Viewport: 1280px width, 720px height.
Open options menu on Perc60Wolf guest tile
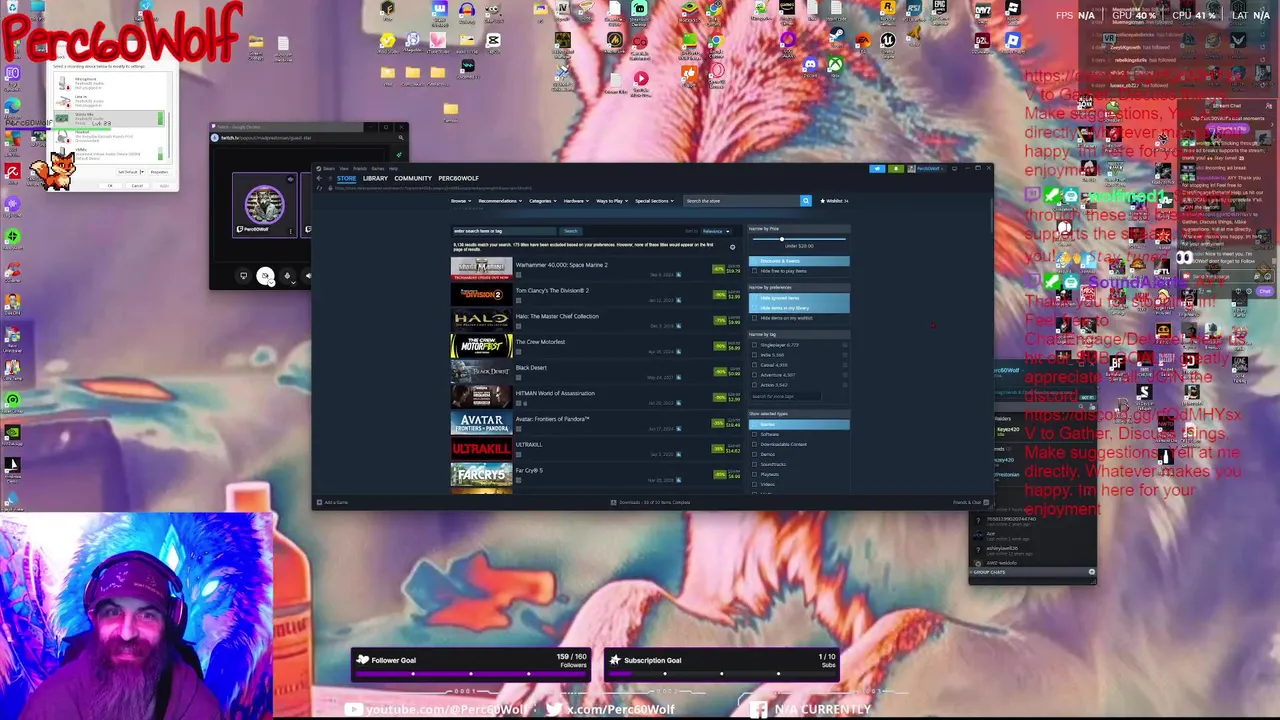pos(291,231)
